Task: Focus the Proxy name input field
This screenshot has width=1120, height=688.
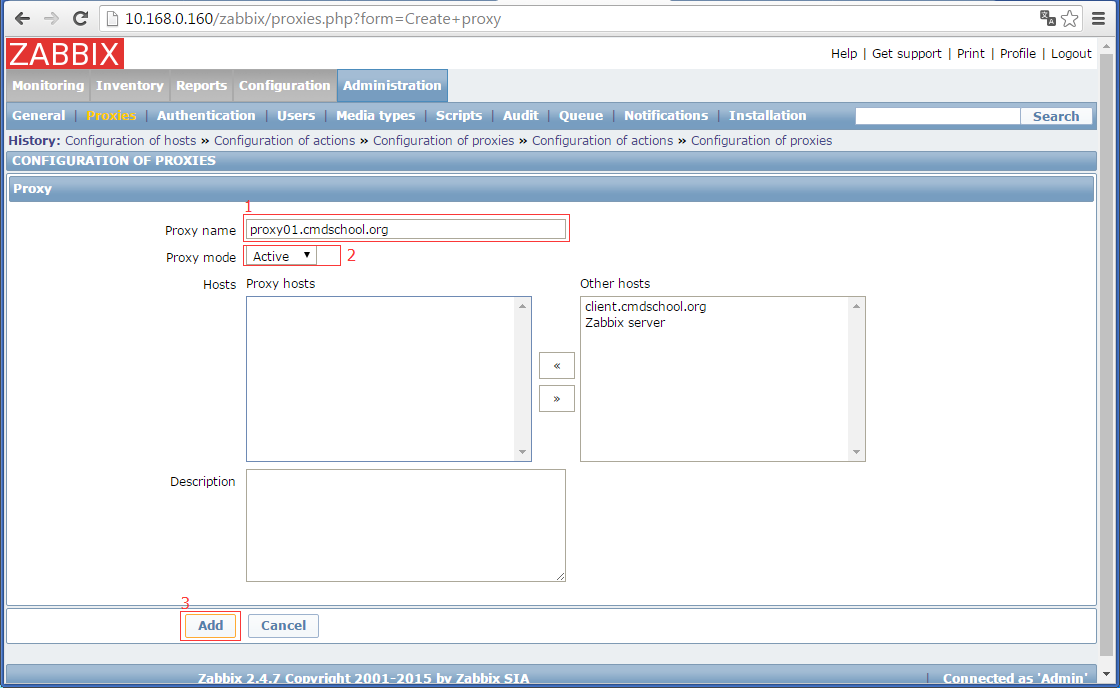Action: 406,229
